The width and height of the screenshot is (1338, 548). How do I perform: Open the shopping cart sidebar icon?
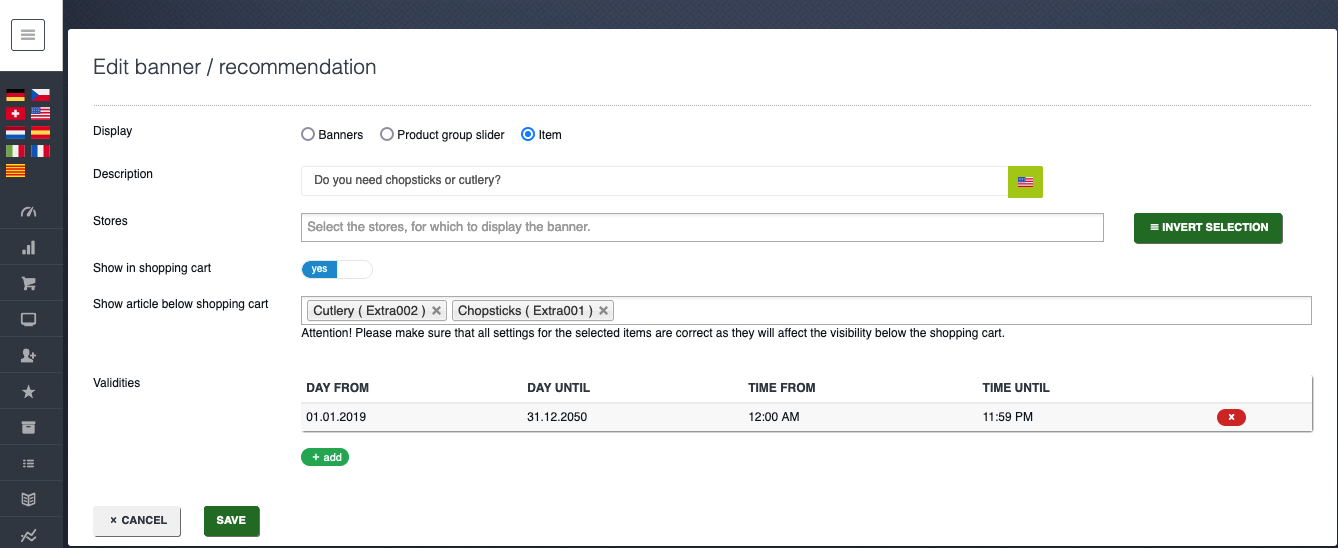(28, 284)
